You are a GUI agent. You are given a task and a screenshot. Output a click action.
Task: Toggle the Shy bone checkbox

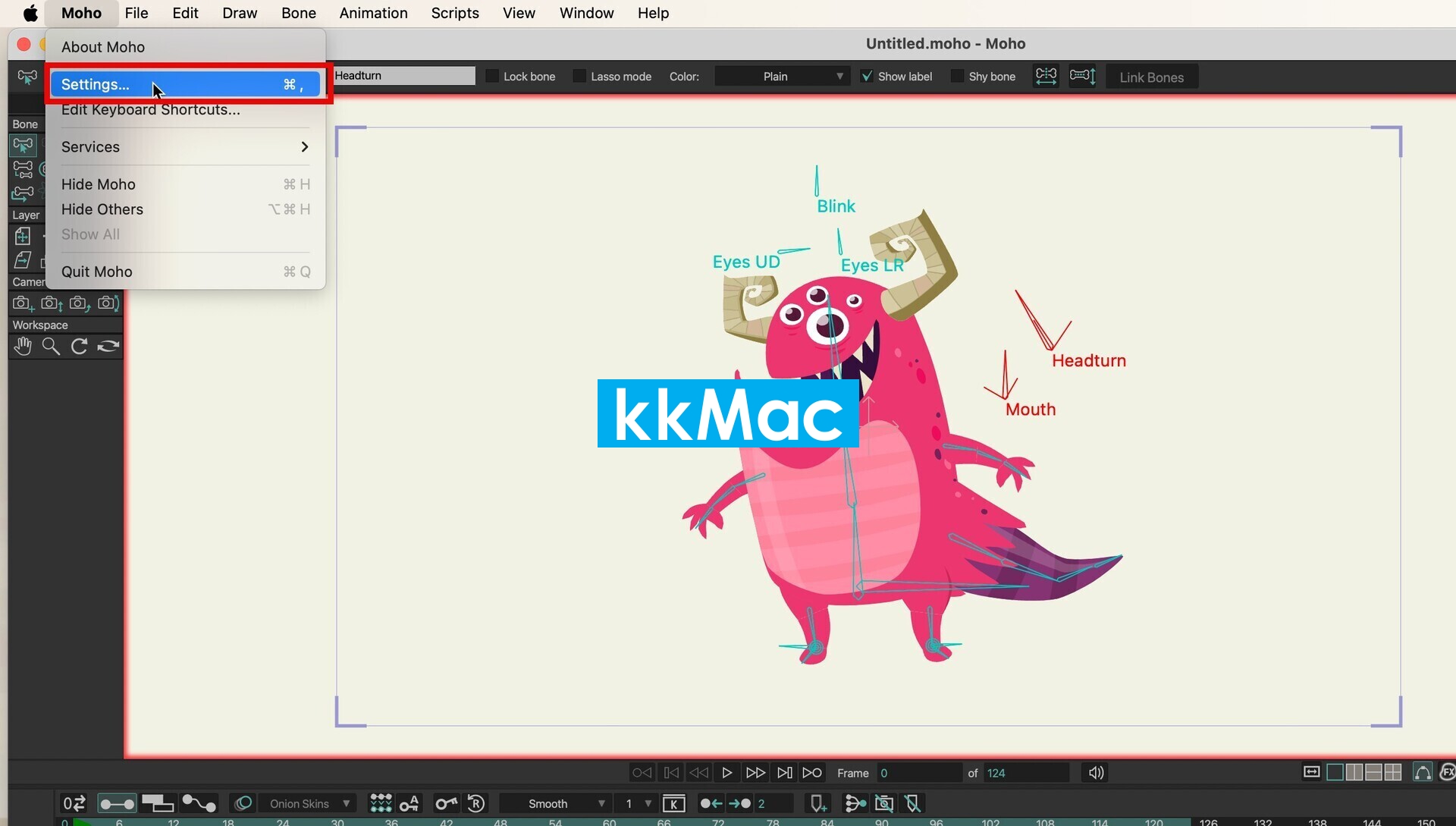958,77
